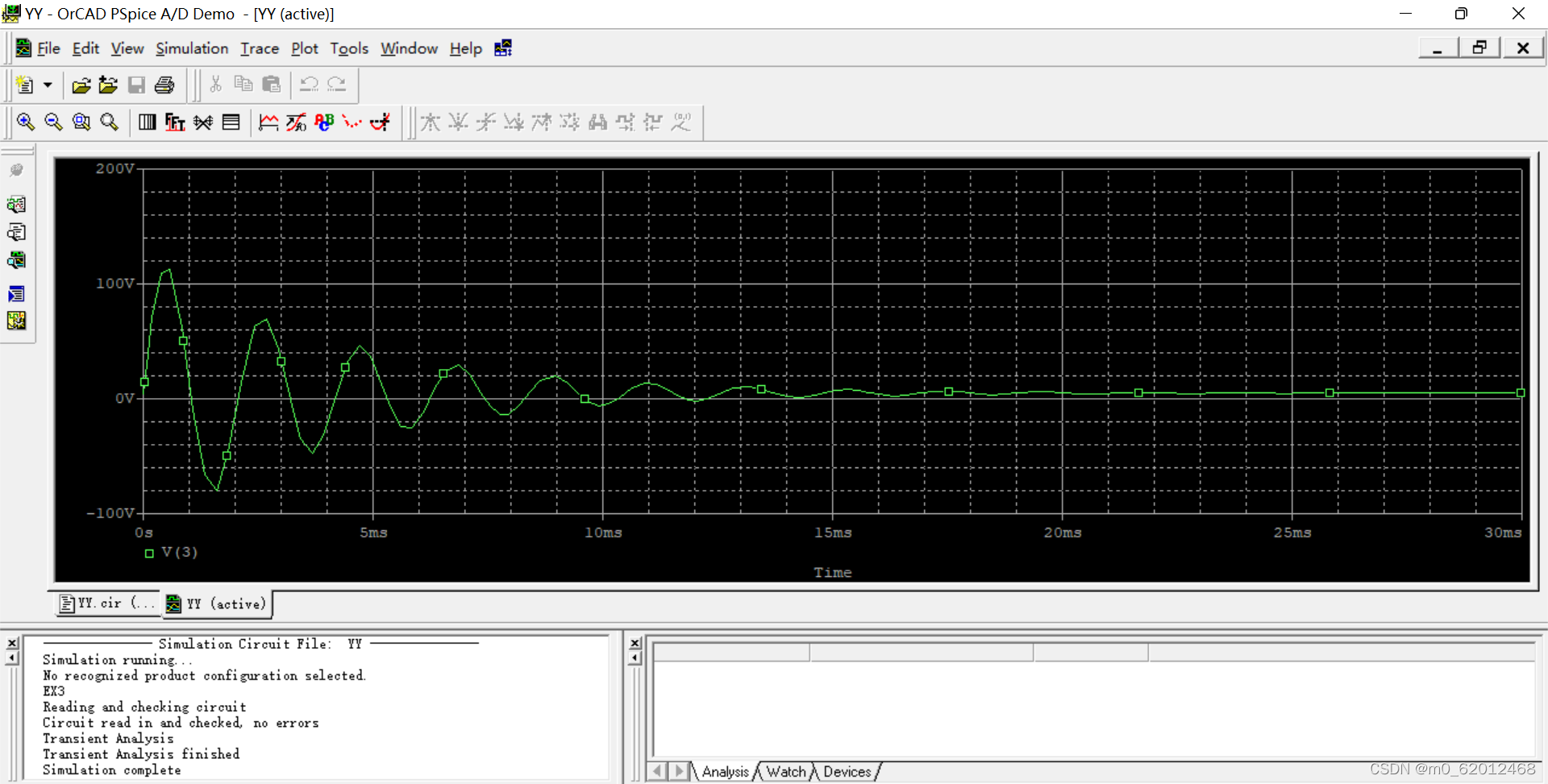Image resolution: width=1548 pixels, height=784 pixels.
Task: Toggle Log X Axis icon
Action: pos(148,122)
